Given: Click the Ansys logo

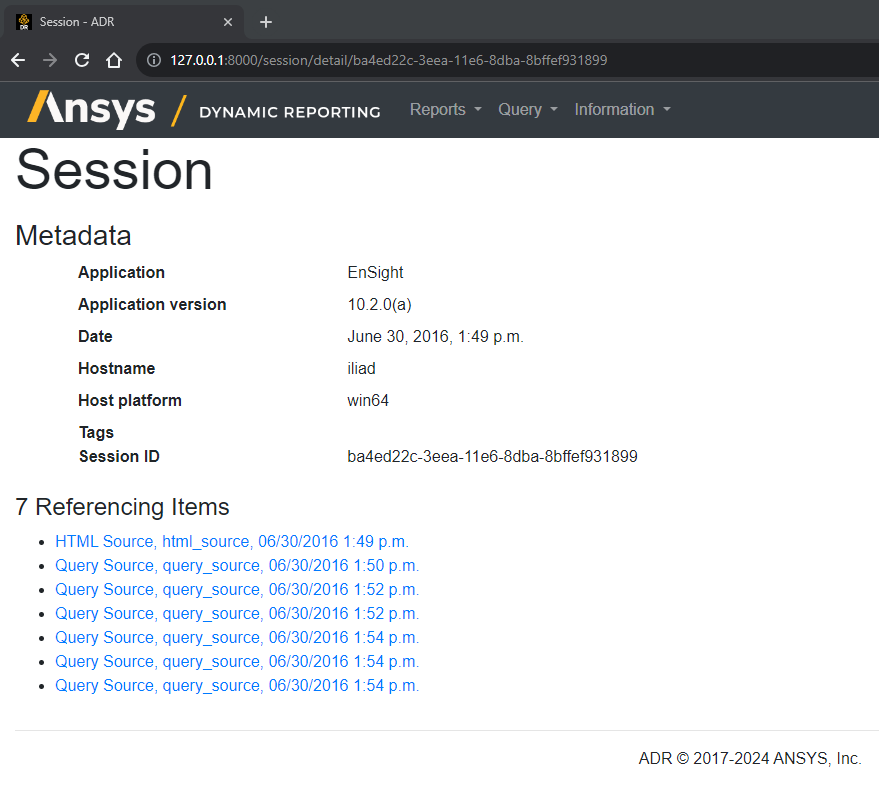Looking at the screenshot, I should tap(91, 109).
